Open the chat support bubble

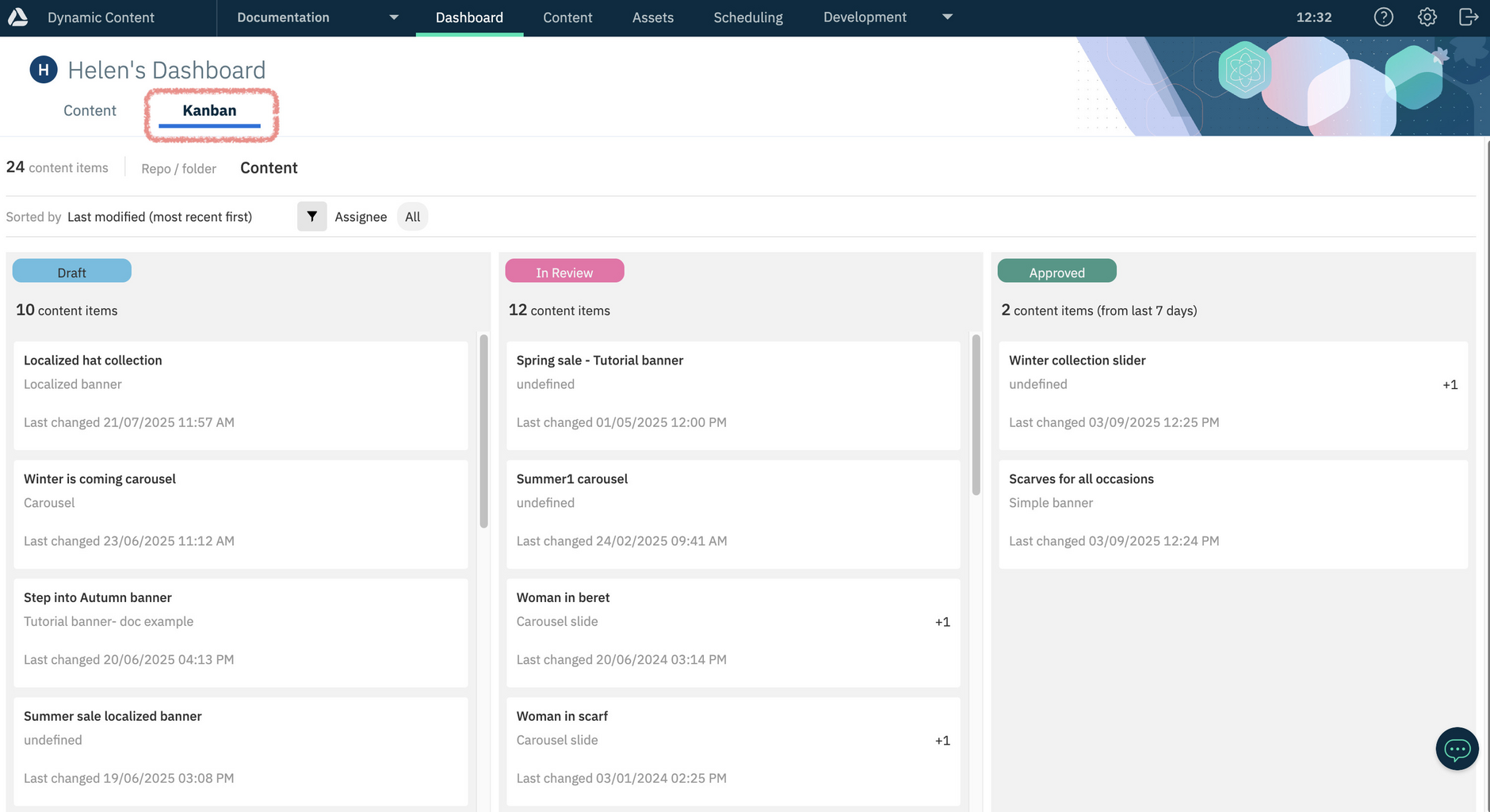[1457, 749]
